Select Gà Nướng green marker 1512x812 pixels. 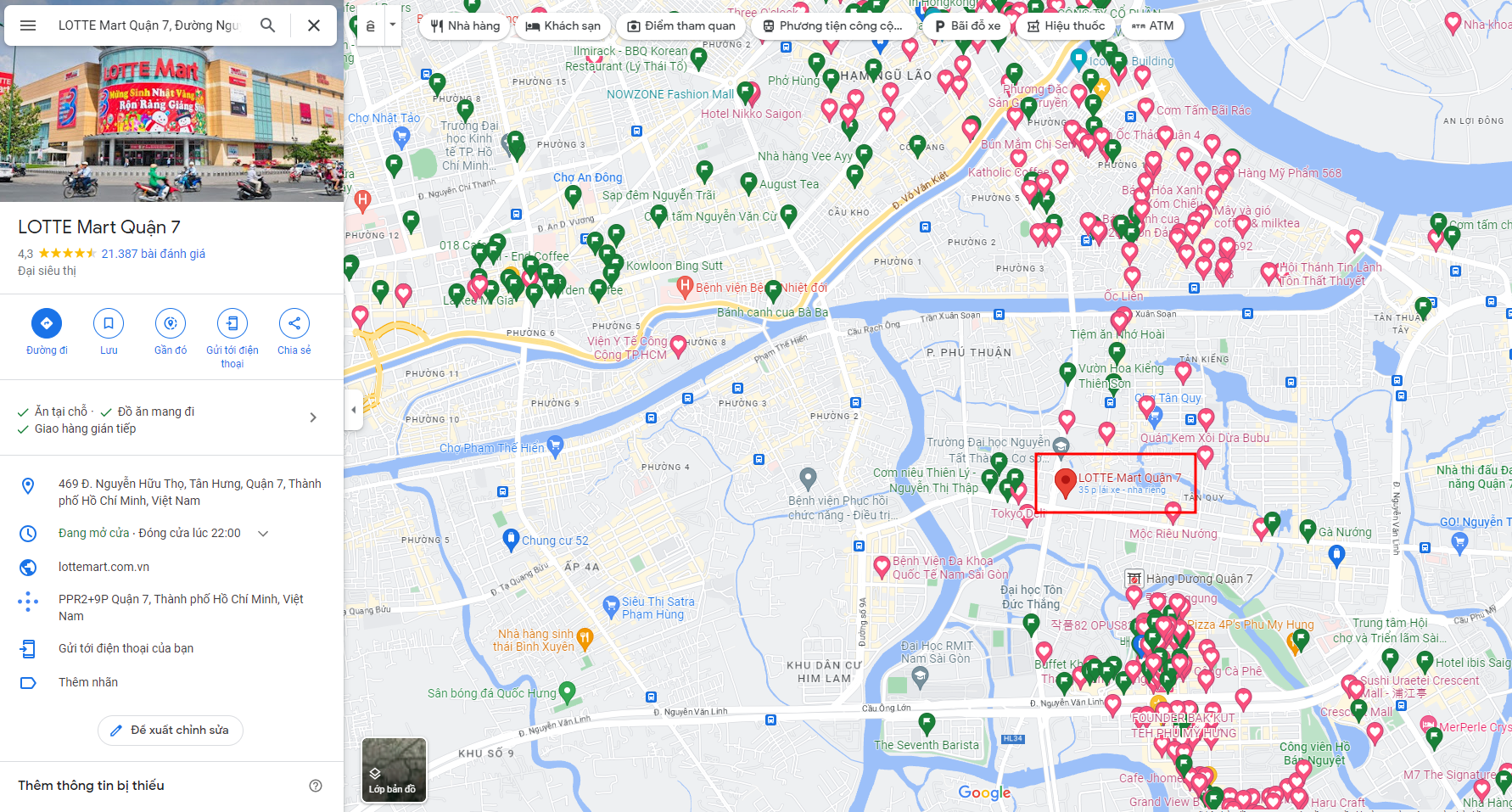click(1308, 530)
